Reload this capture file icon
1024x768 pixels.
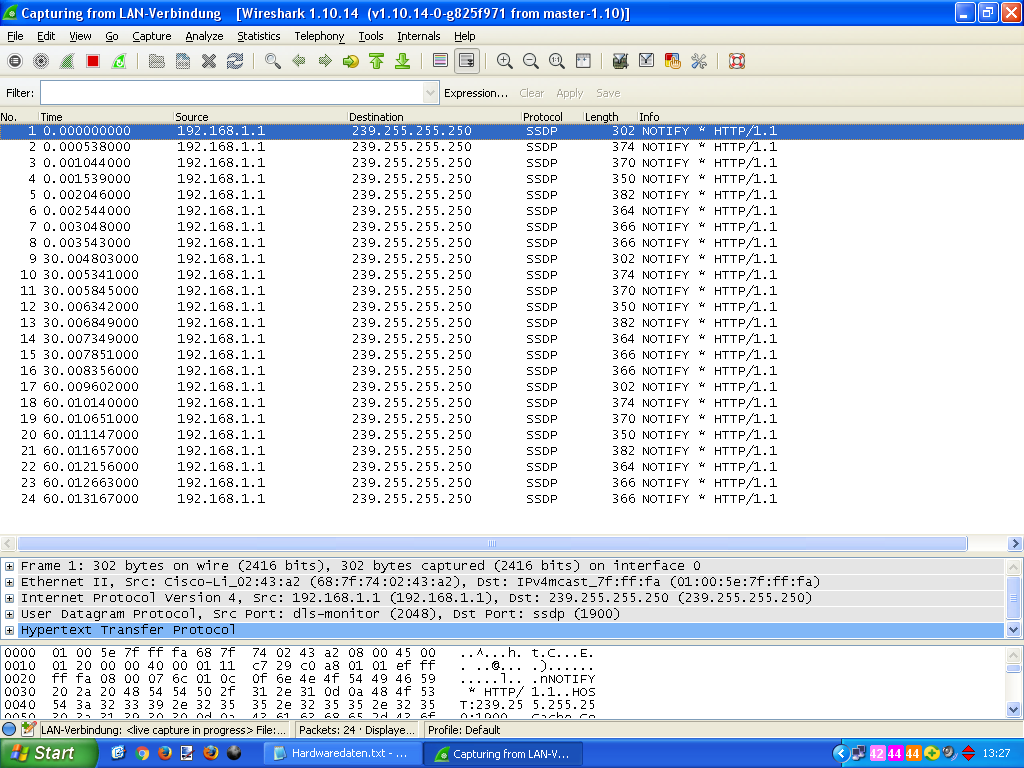click(x=235, y=61)
